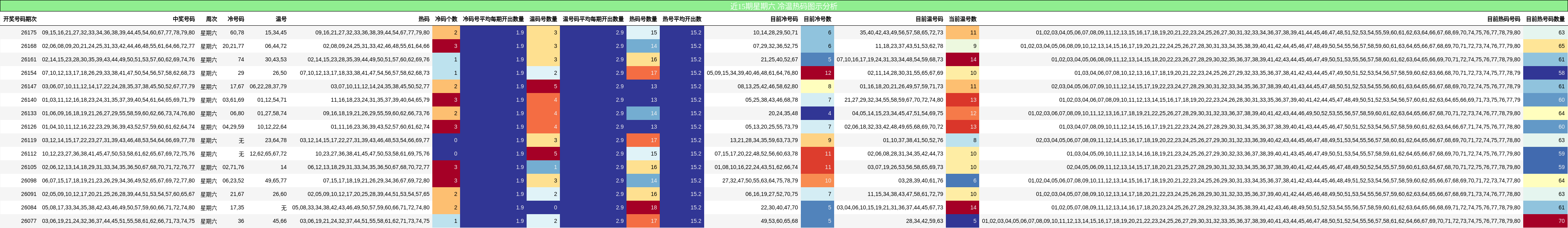Click the cold count 3 in row 26168
The width and height of the screenshot is (1568, 228).
446,46
